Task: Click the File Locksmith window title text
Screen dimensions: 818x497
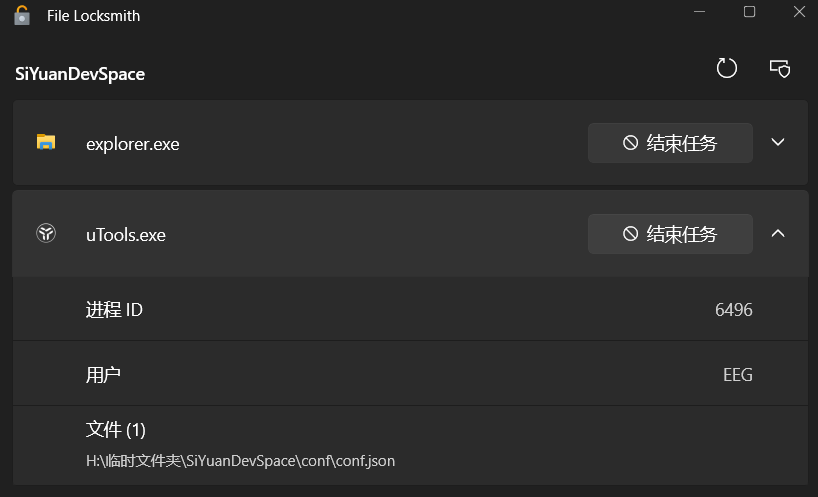Action: (x=93, y=16)
